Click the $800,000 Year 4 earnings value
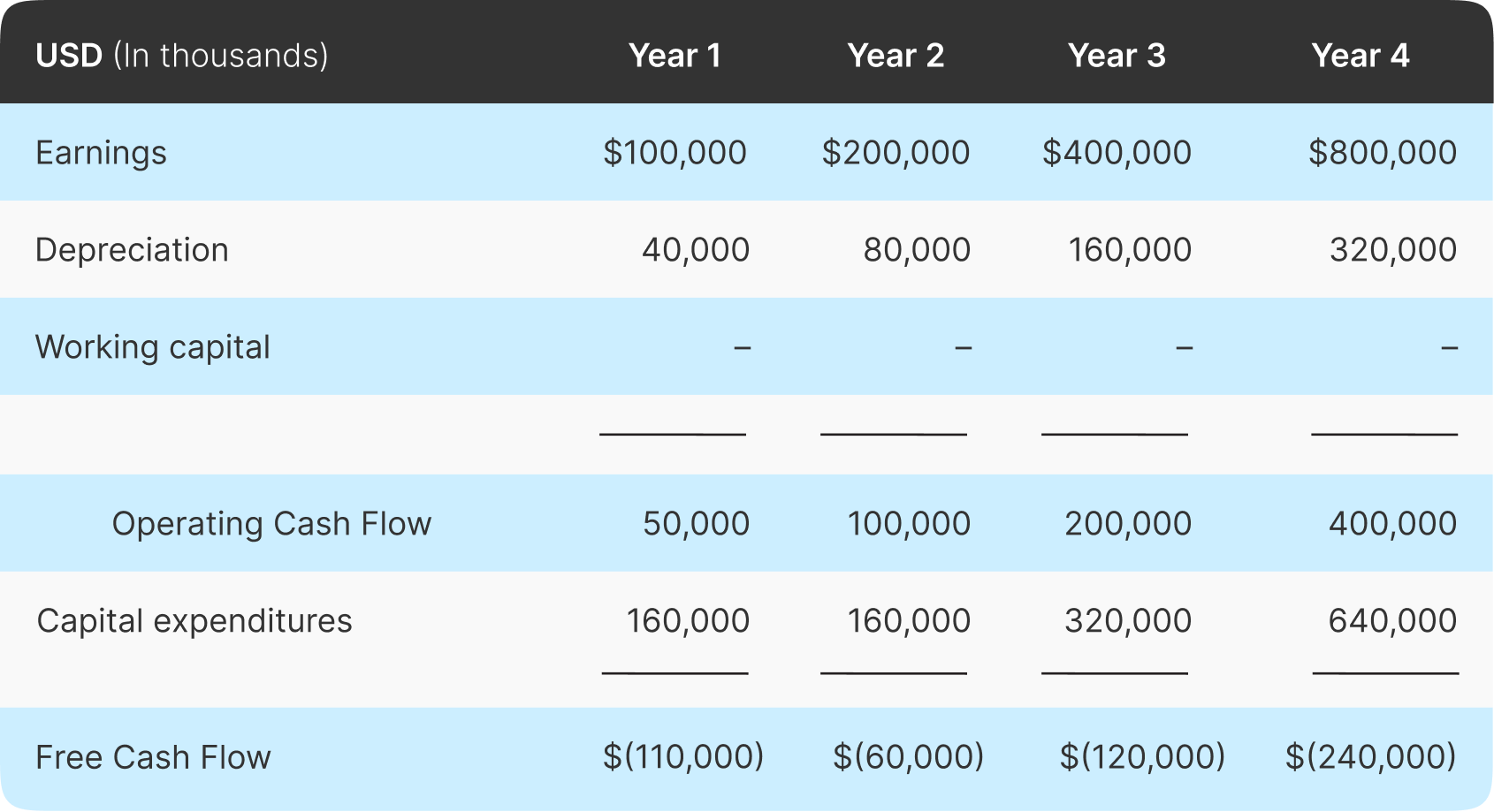1494x812 pixels. (1383, 153)
